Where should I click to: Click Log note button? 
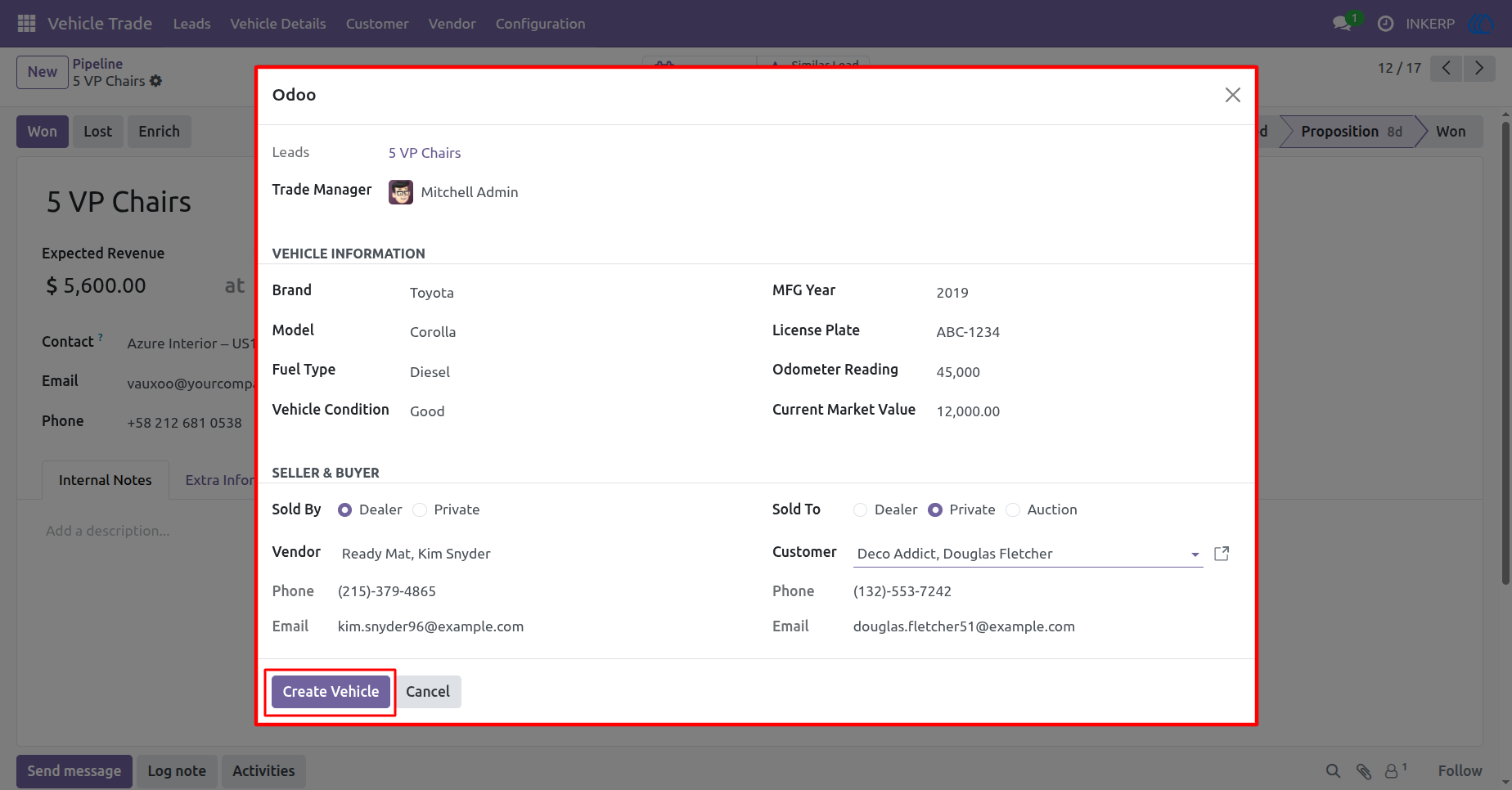pos(177,771)
